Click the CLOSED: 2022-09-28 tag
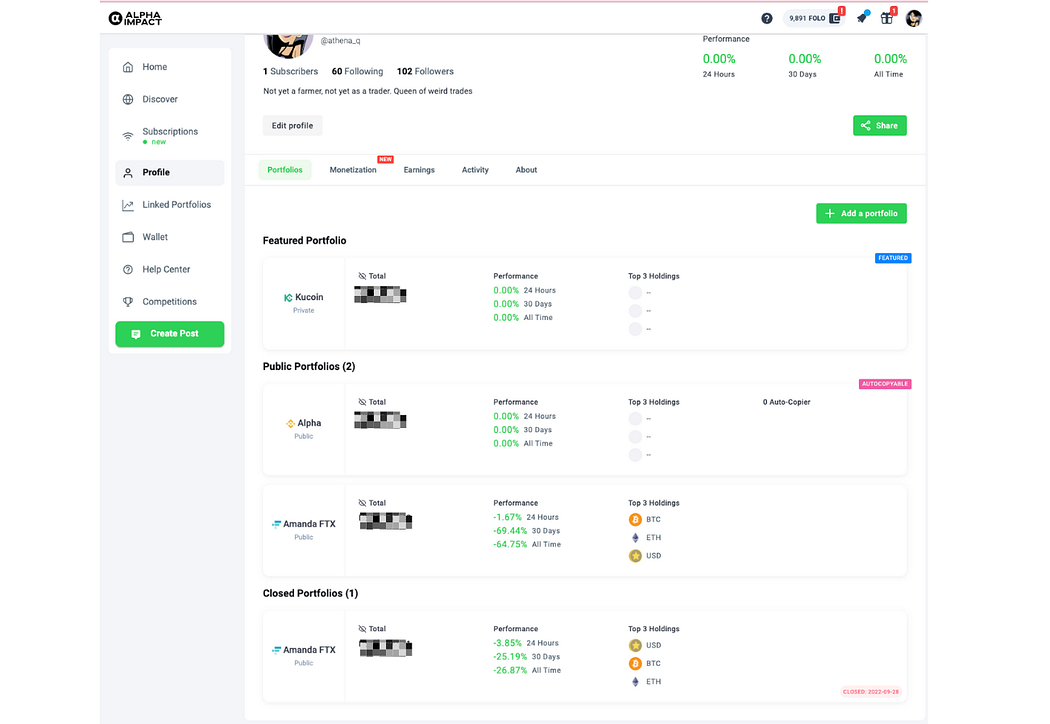 click(871, 692)
